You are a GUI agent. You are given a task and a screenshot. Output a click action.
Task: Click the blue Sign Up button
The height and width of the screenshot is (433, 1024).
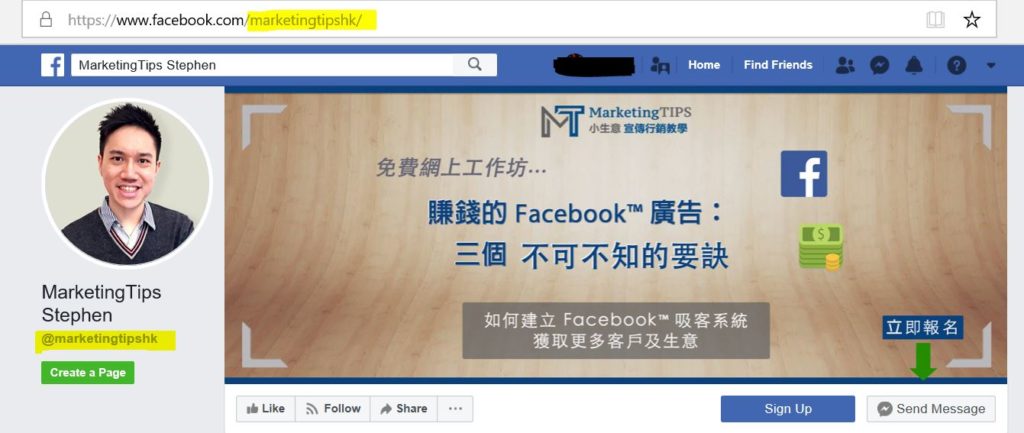(788, 409)
